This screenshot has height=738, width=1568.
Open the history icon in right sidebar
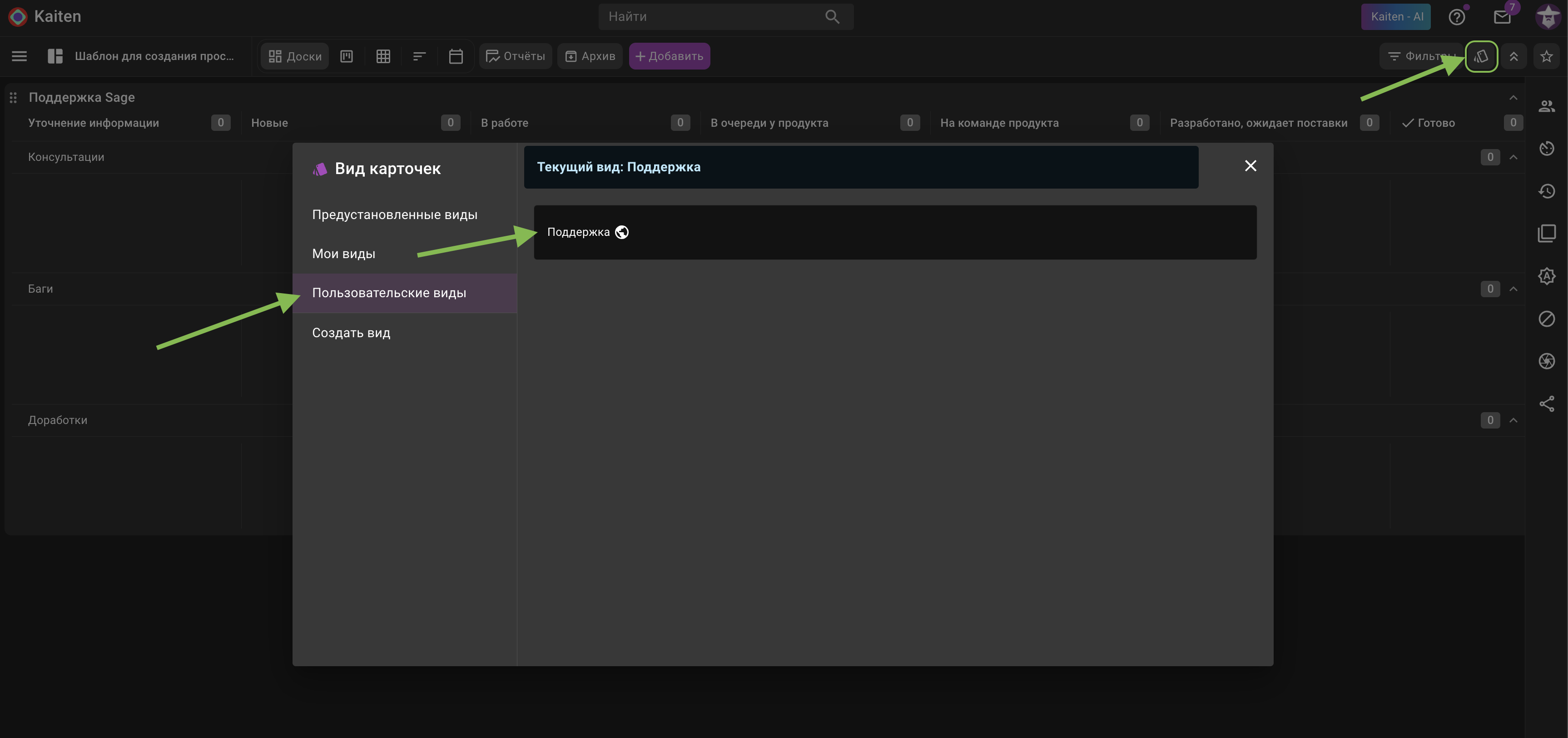click(x=1547, y=191)
